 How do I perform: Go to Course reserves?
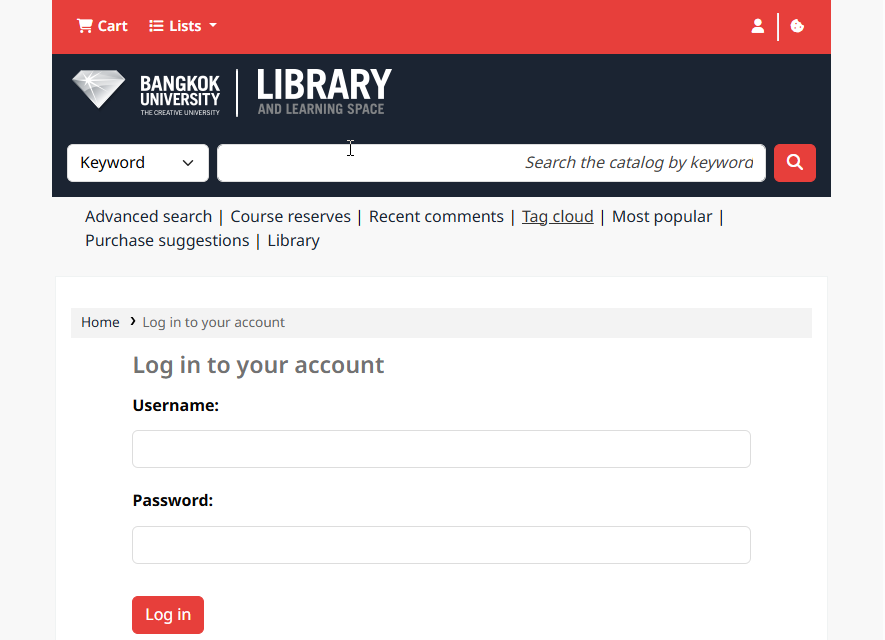tap(291, 217)
